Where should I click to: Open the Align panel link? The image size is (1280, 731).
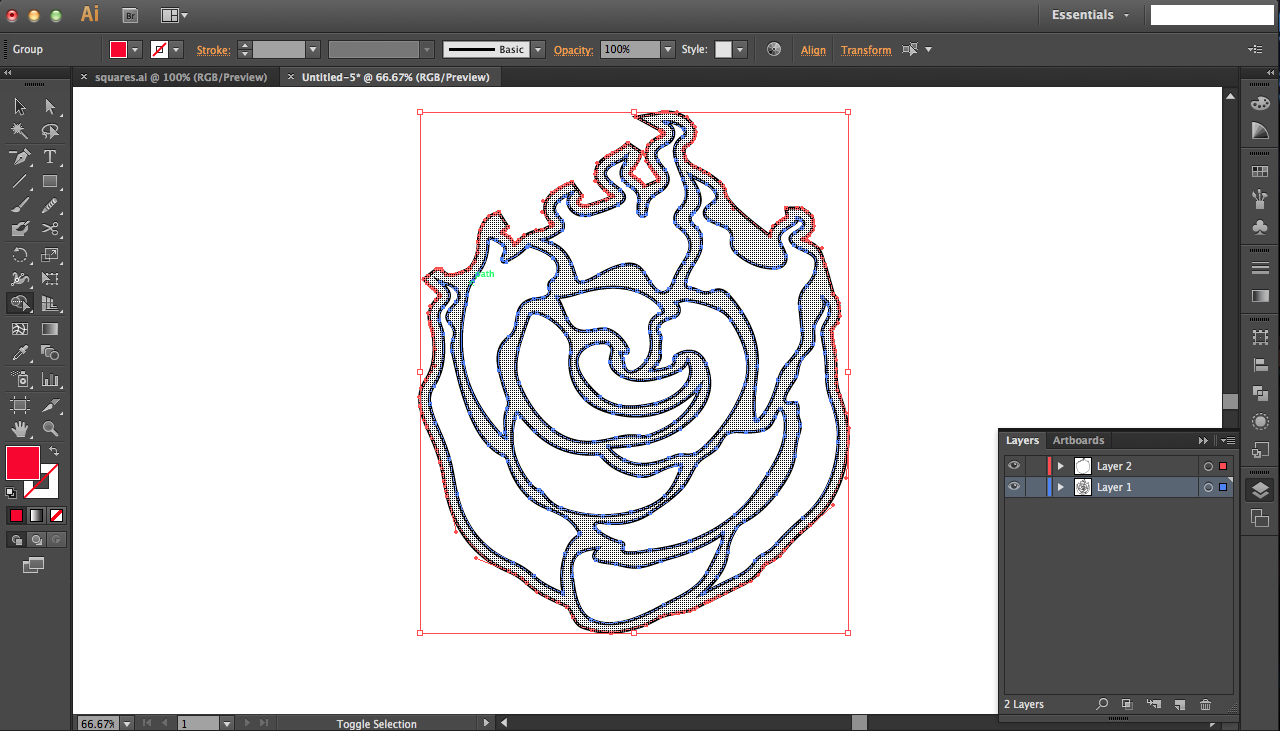point(813,50)
